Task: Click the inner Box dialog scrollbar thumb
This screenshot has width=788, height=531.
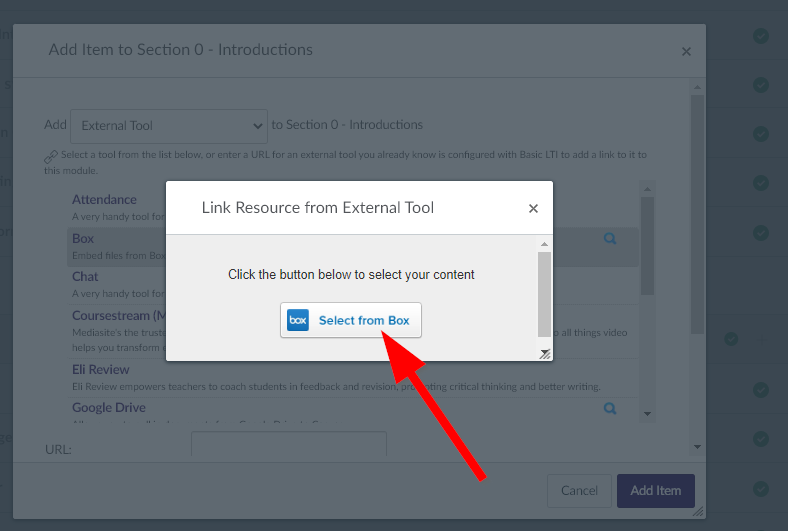Action: point(544,294)
